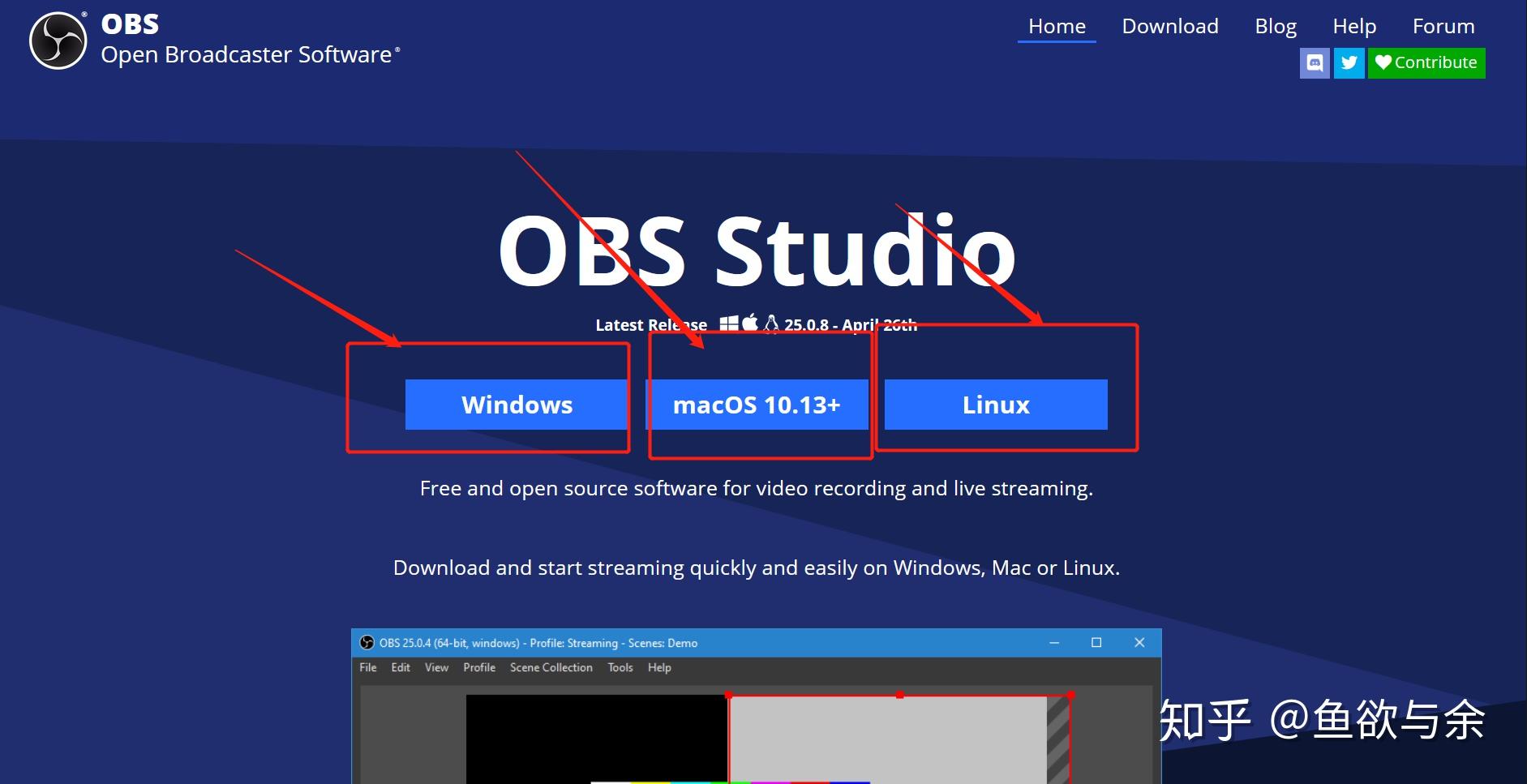Click the OBS logo icon
The image size is (1527, 784).
(x=58, y=40)
